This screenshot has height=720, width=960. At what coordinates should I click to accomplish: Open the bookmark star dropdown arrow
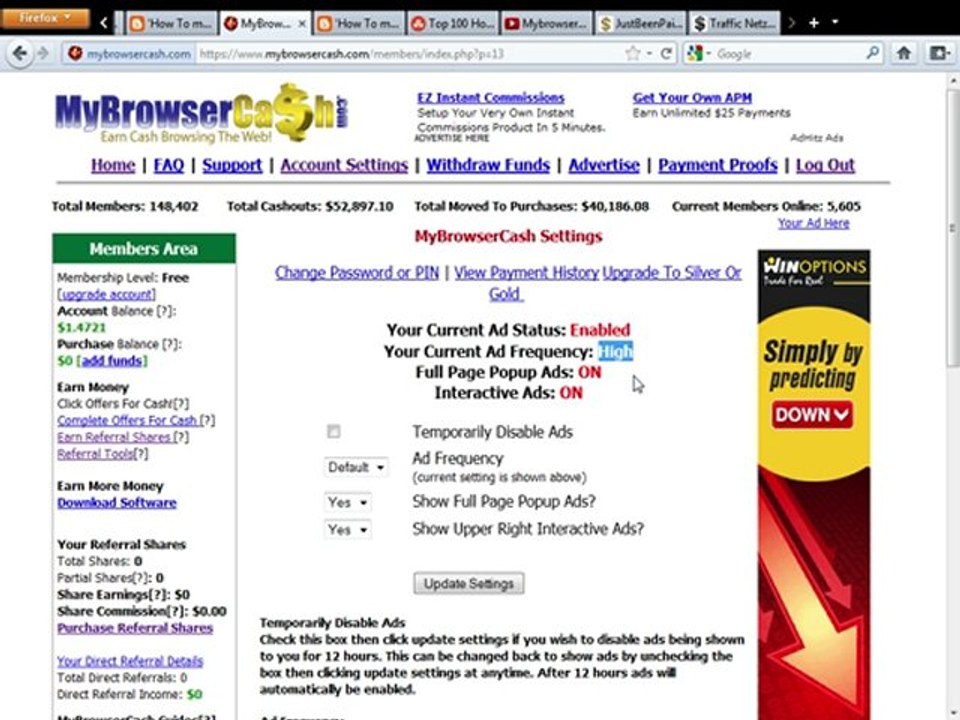(649, 54)
